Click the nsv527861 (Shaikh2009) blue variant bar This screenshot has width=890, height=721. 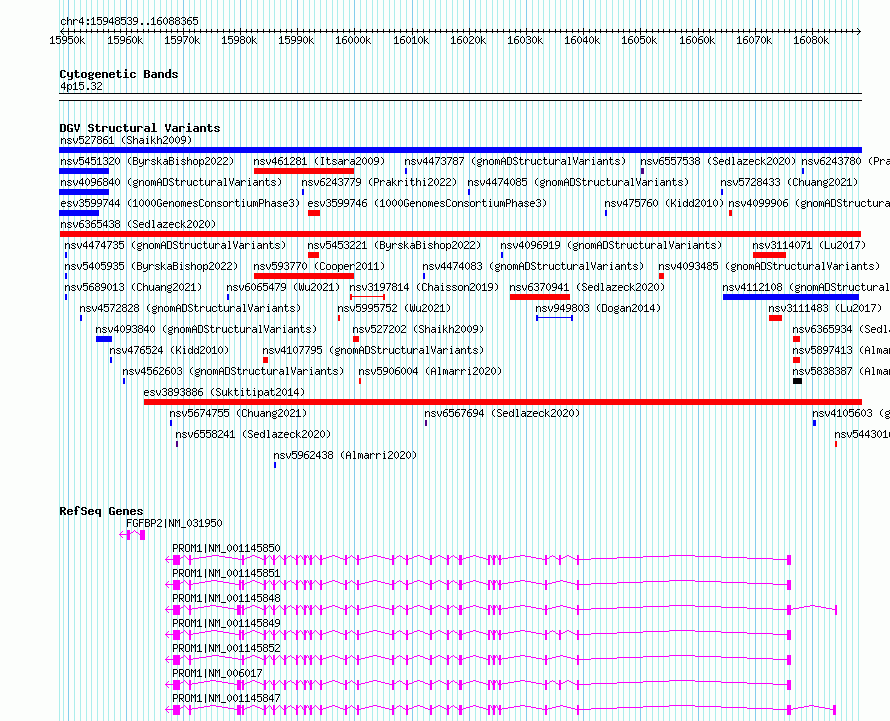click(x=460, y=150)
